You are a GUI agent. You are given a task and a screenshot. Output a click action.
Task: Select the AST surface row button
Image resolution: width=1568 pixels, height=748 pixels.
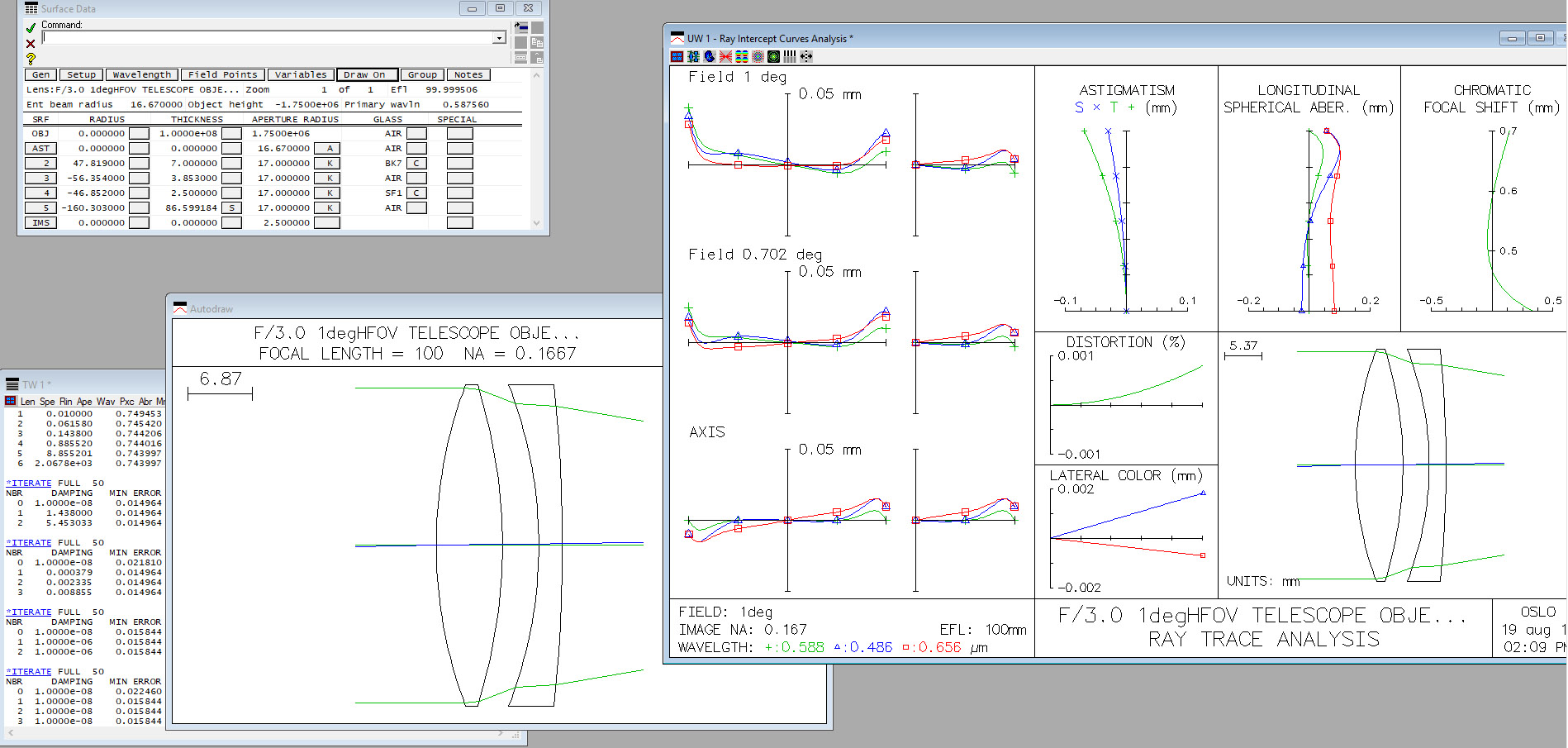pyautogui.click(x=41, y=148)
